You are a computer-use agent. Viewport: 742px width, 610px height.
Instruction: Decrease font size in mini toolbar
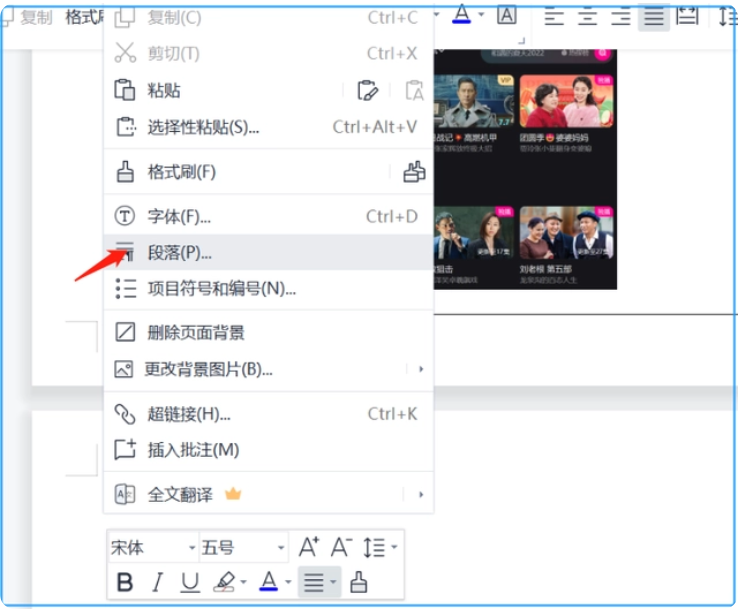[x=341, y=547]
